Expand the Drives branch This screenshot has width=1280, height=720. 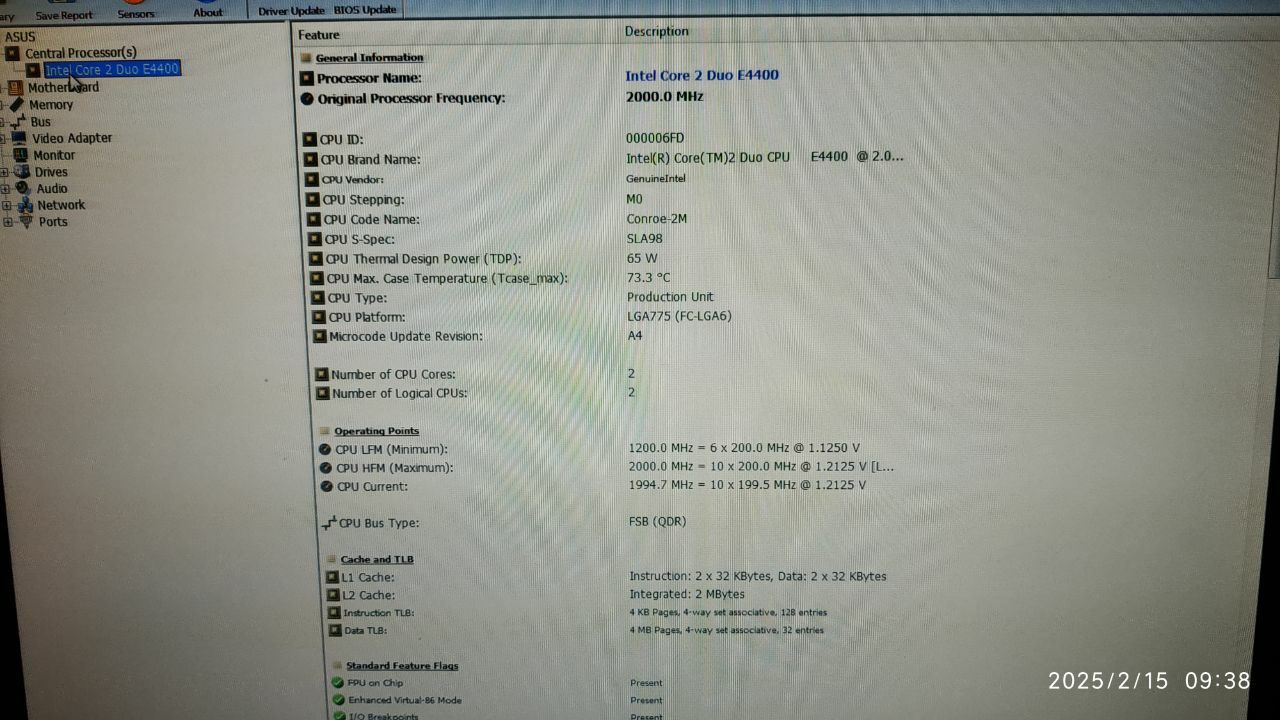[x=5, y=172]
